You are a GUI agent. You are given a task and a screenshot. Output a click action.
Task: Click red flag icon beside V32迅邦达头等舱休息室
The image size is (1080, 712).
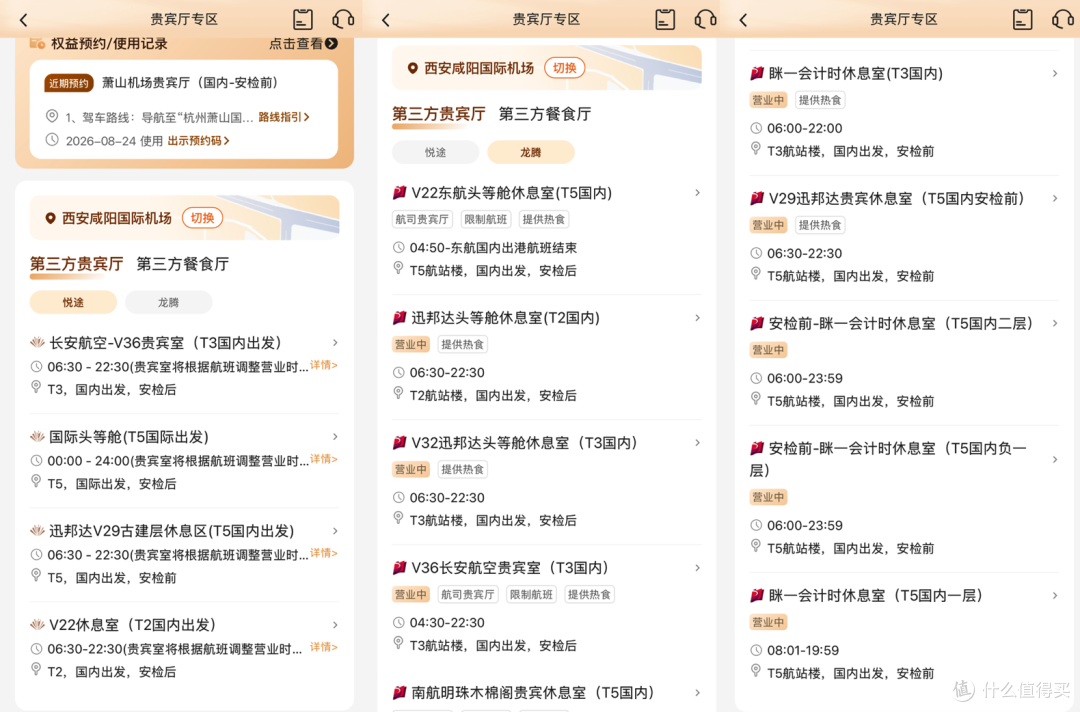click(399, 443)
